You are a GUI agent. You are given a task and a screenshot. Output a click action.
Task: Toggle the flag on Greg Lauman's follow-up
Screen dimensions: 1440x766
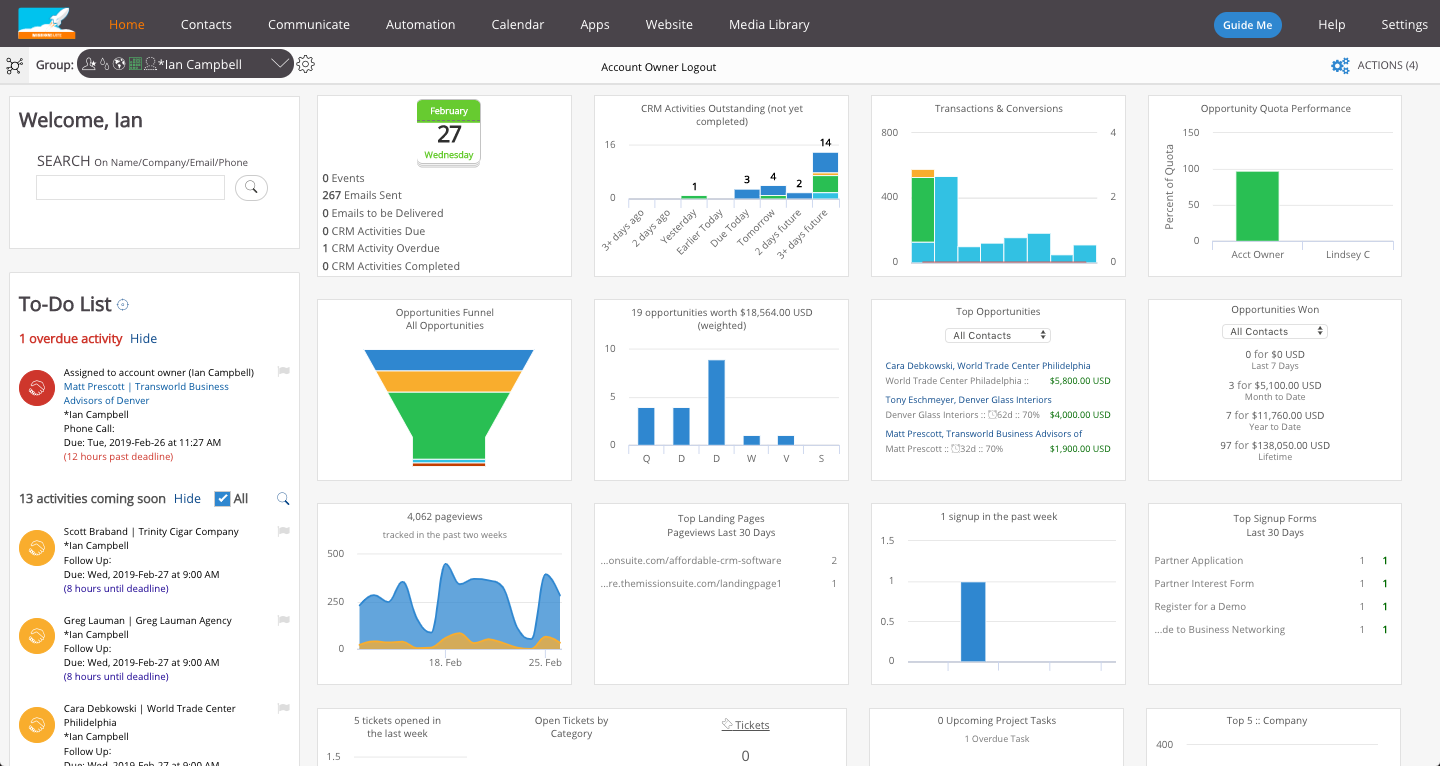pos(283,620)
